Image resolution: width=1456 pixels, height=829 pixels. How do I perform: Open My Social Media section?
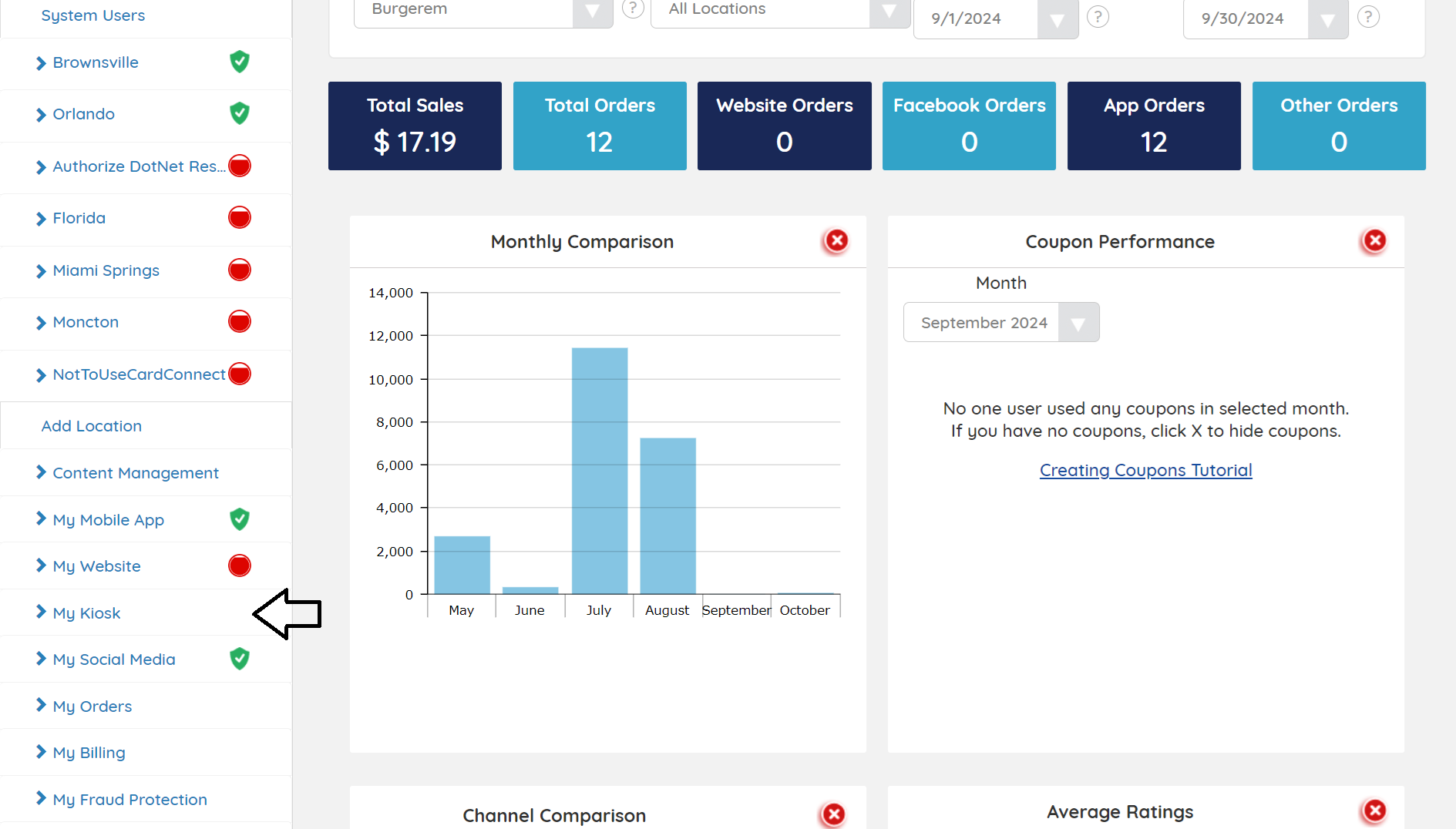pyautogui.click(x=114, y=660)
